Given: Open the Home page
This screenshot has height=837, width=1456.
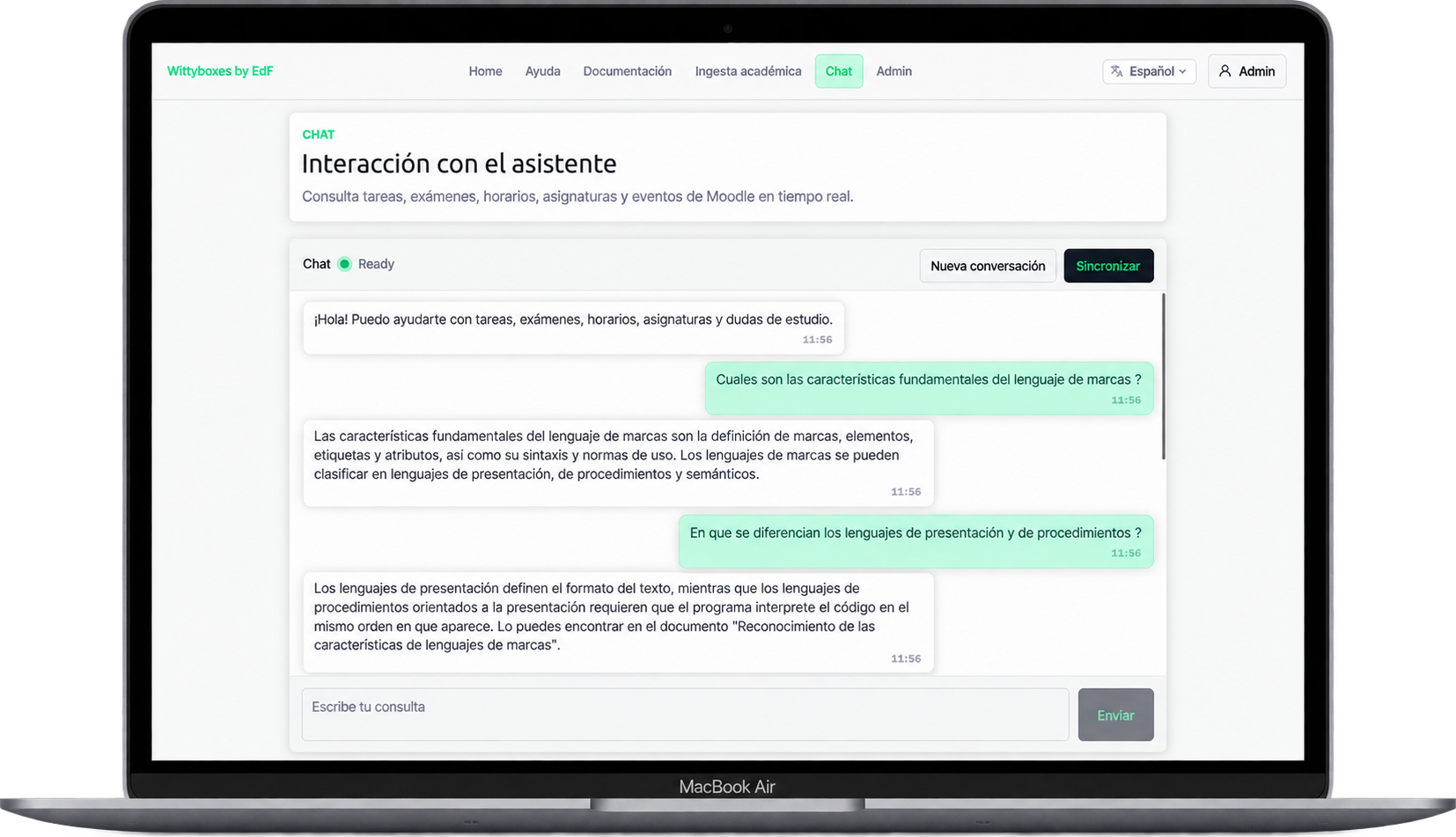Looking at the screenshot, I should [x=485, y=71].
